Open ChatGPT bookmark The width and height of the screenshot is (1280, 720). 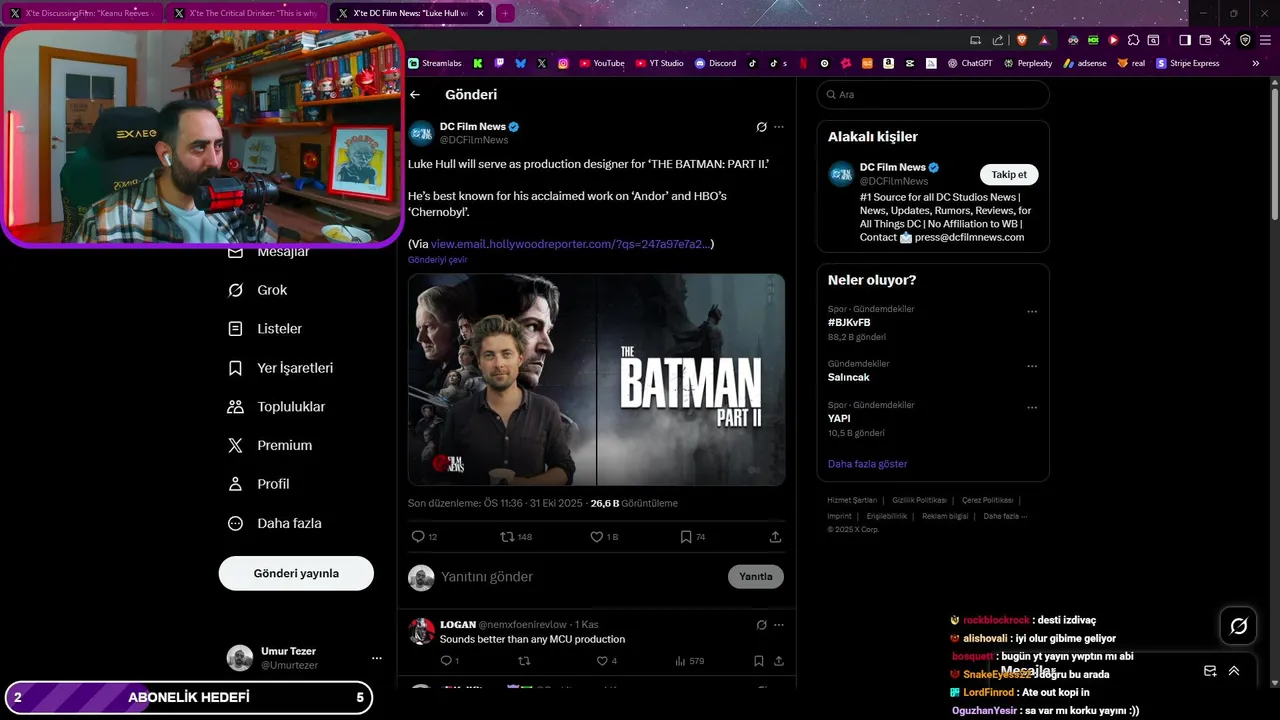(970, 63)
